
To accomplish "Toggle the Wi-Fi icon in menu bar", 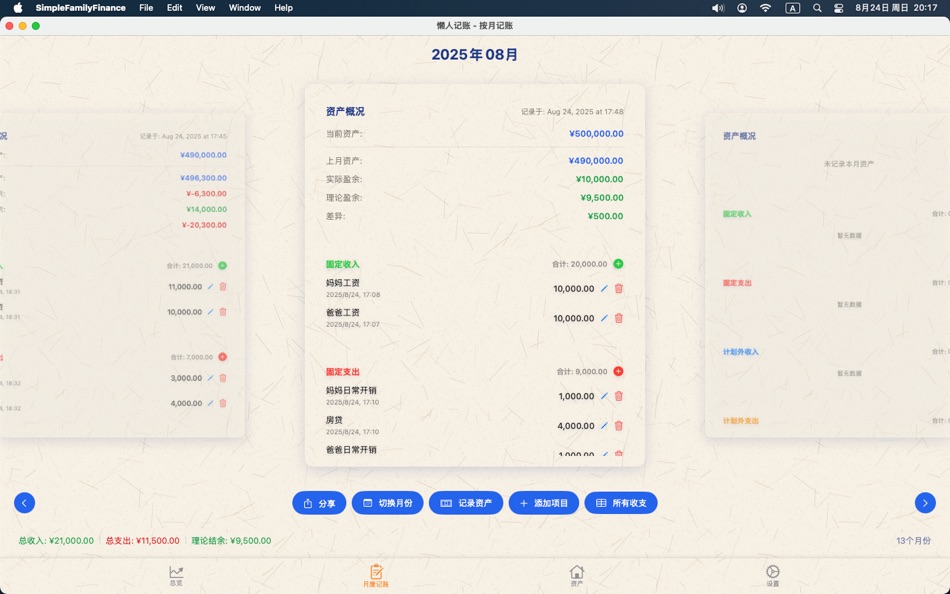I will 764,7.
